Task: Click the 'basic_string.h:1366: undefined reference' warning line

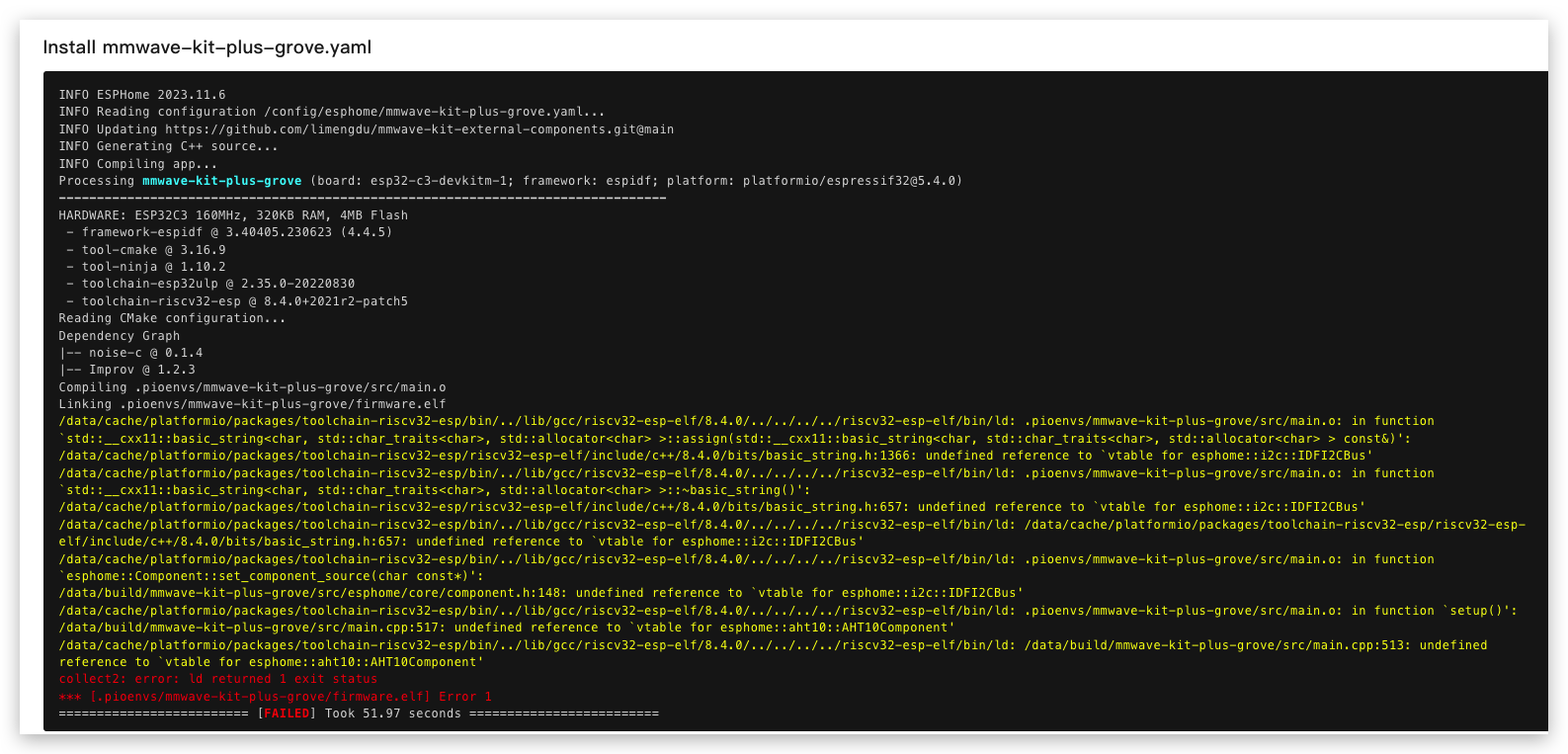Action: [716, 456]
